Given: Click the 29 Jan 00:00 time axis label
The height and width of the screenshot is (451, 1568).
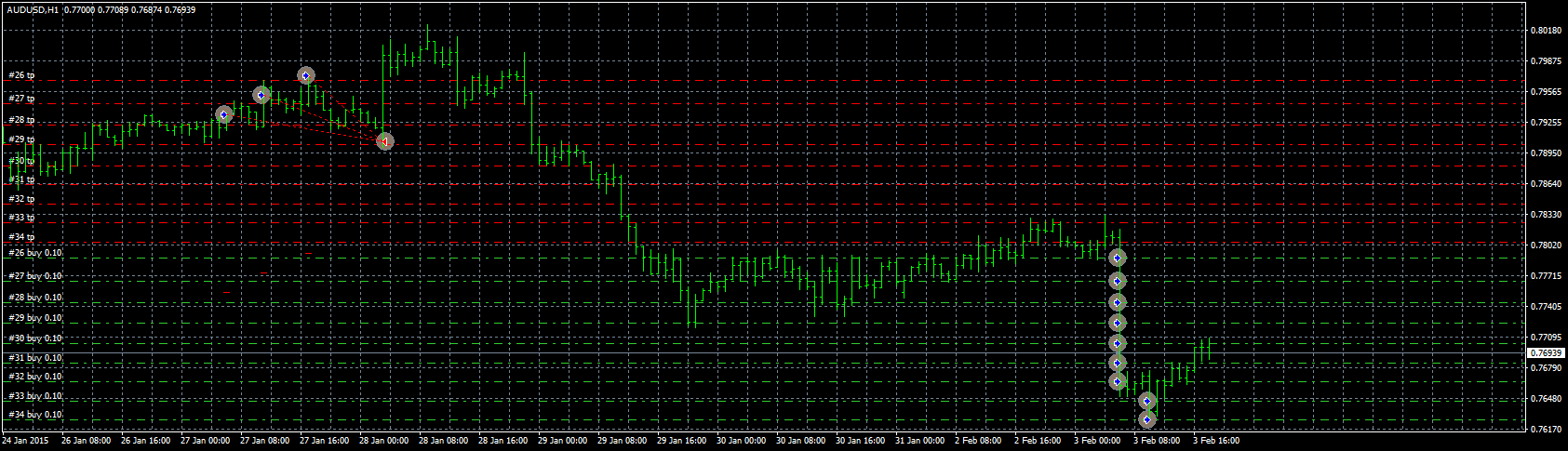Looking at the screenshot, I should point(564,441).
